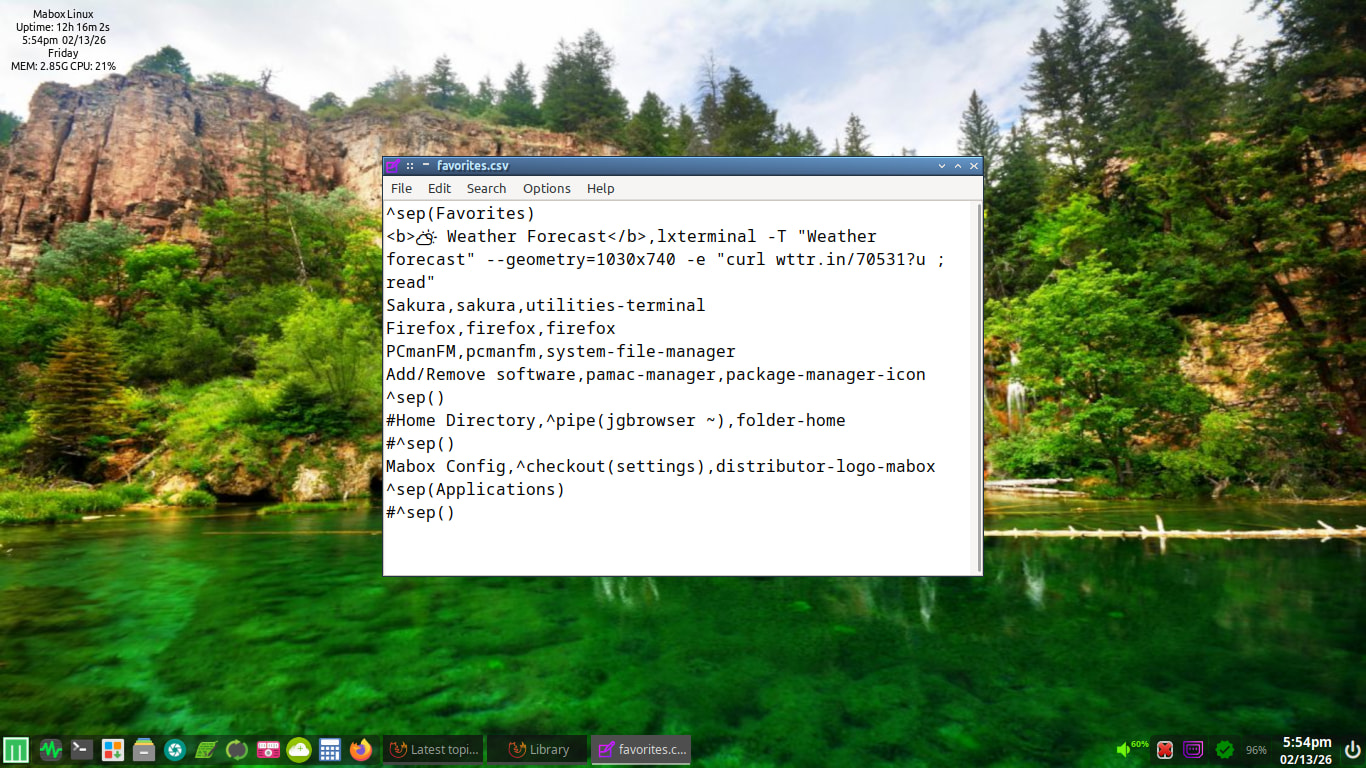Click the volume speaker icon at 60%
Viewport: 1366px width, 768px height.
click(x=1124, y=749)
